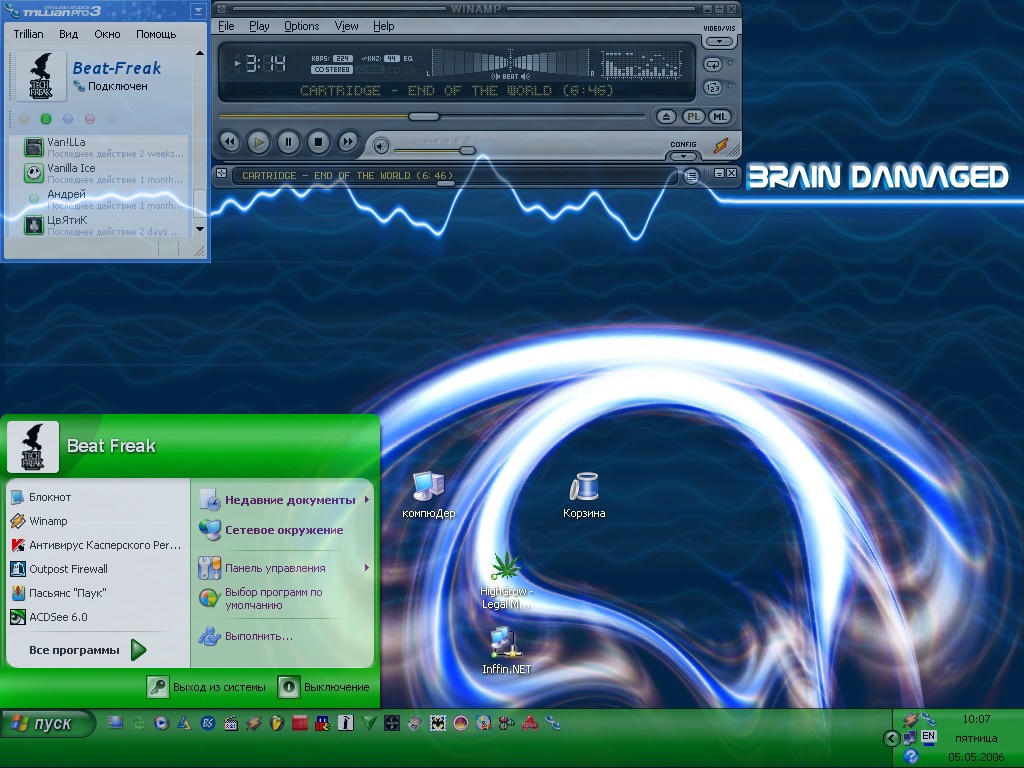Screen dimensions: 1024x768
Task: Stop Winamp playback
Action: pyautogui.click(x=319, y=142)
